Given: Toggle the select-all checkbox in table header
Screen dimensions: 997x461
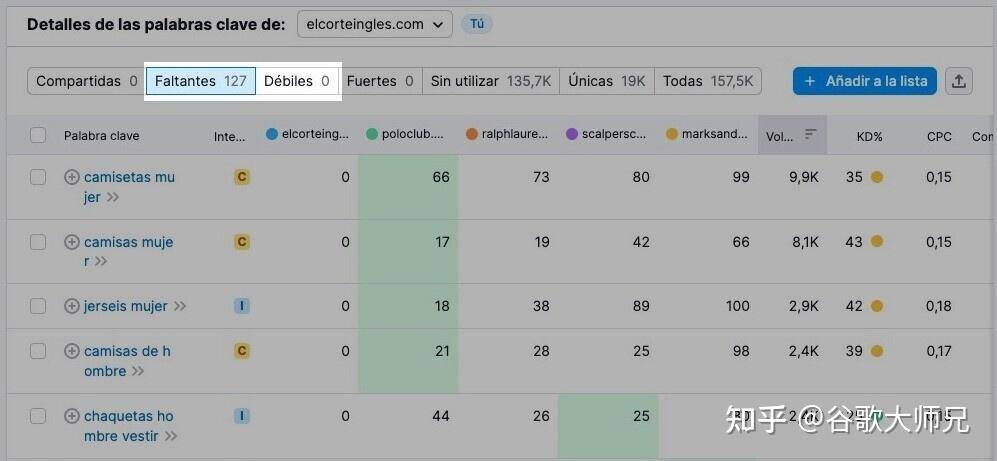Looking at the screenshot, I should point(38,135).
